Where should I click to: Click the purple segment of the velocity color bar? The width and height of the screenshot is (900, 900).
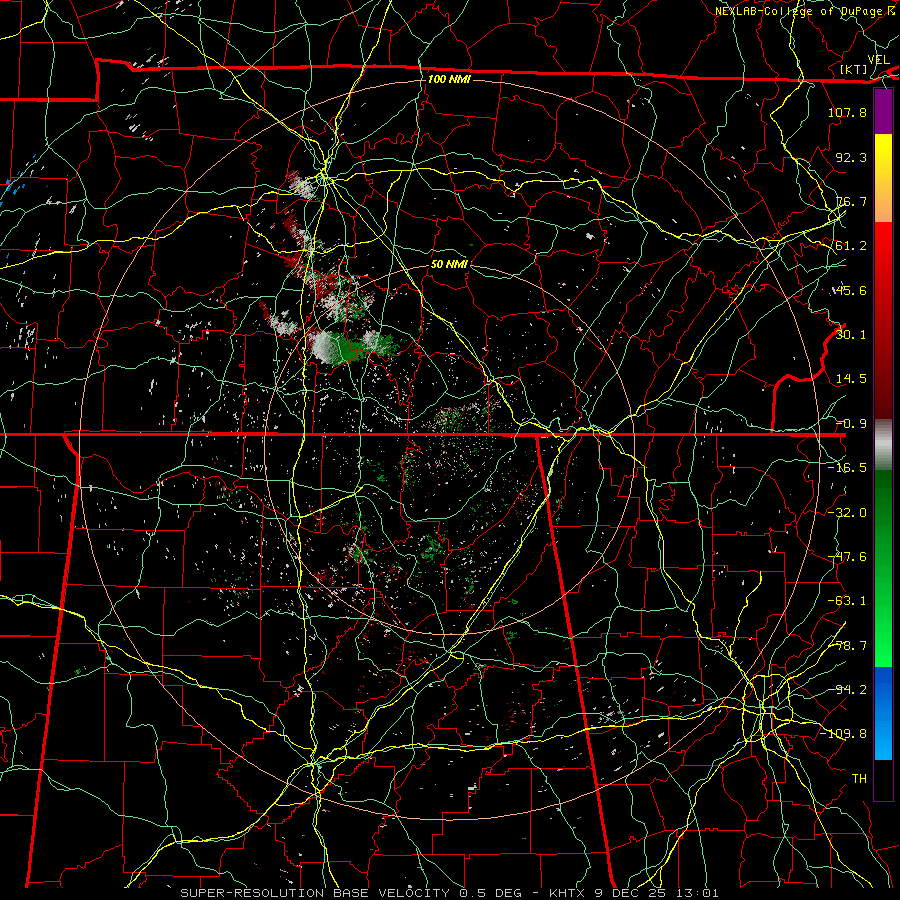coord(883,112)
